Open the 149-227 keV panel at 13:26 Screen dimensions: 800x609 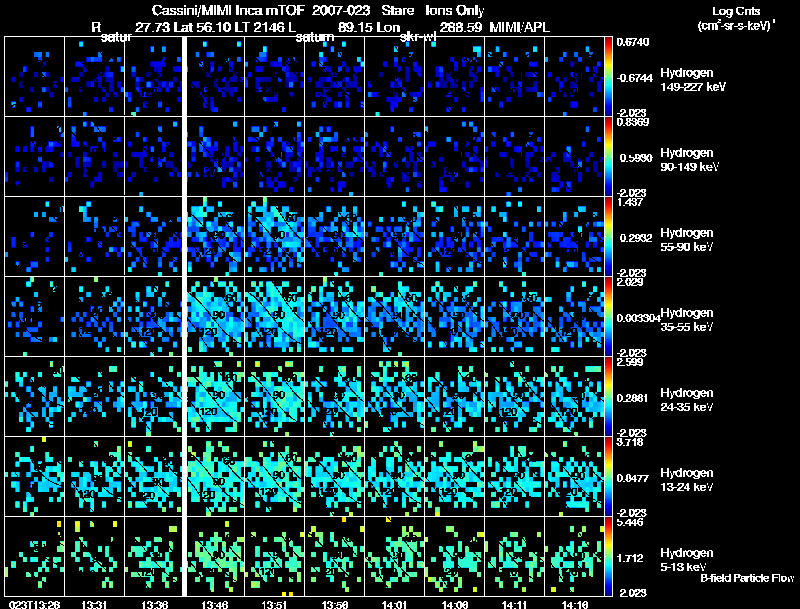[x=34, y=77]
